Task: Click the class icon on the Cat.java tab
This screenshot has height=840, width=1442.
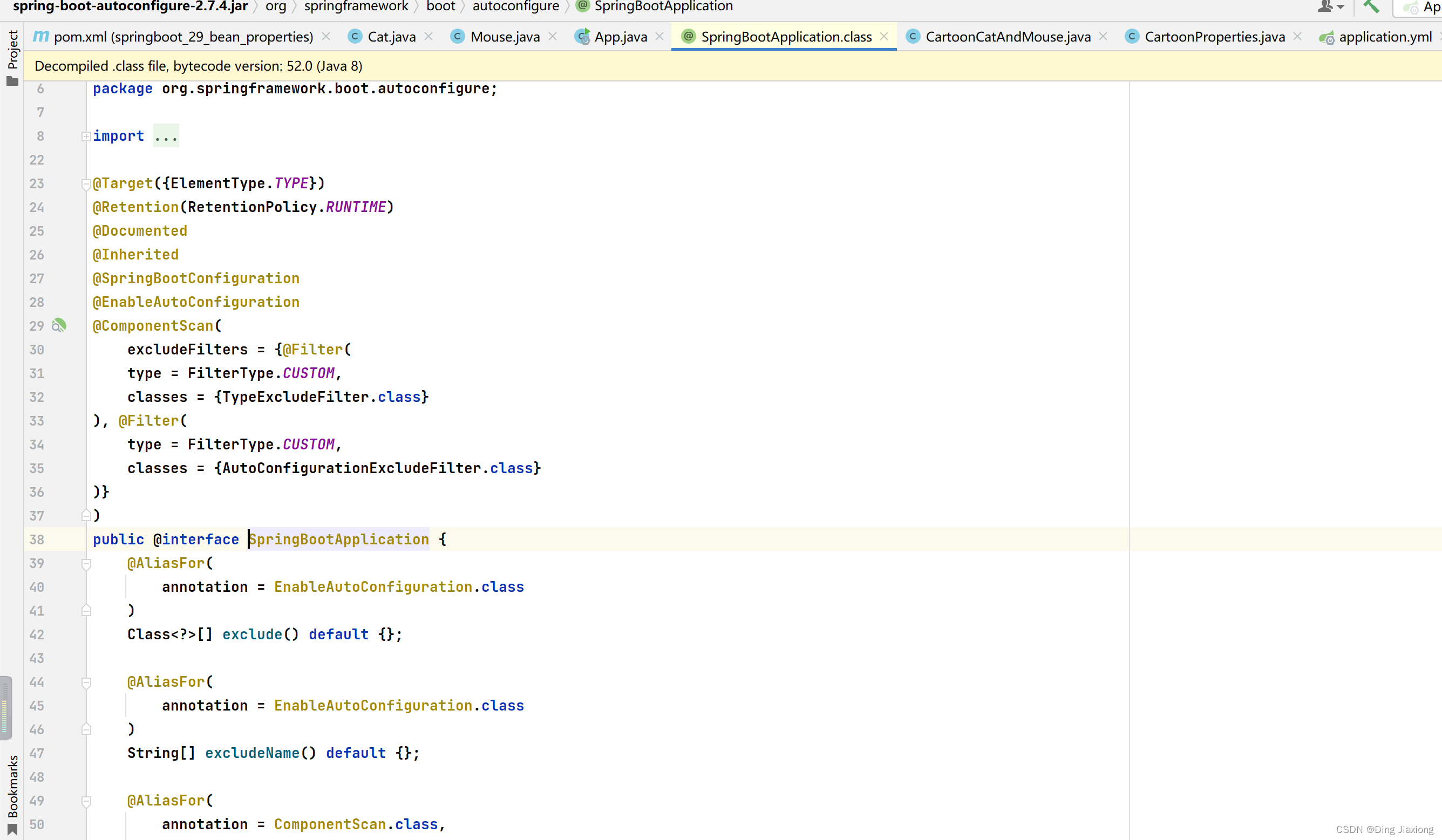Action: (355, 37)
